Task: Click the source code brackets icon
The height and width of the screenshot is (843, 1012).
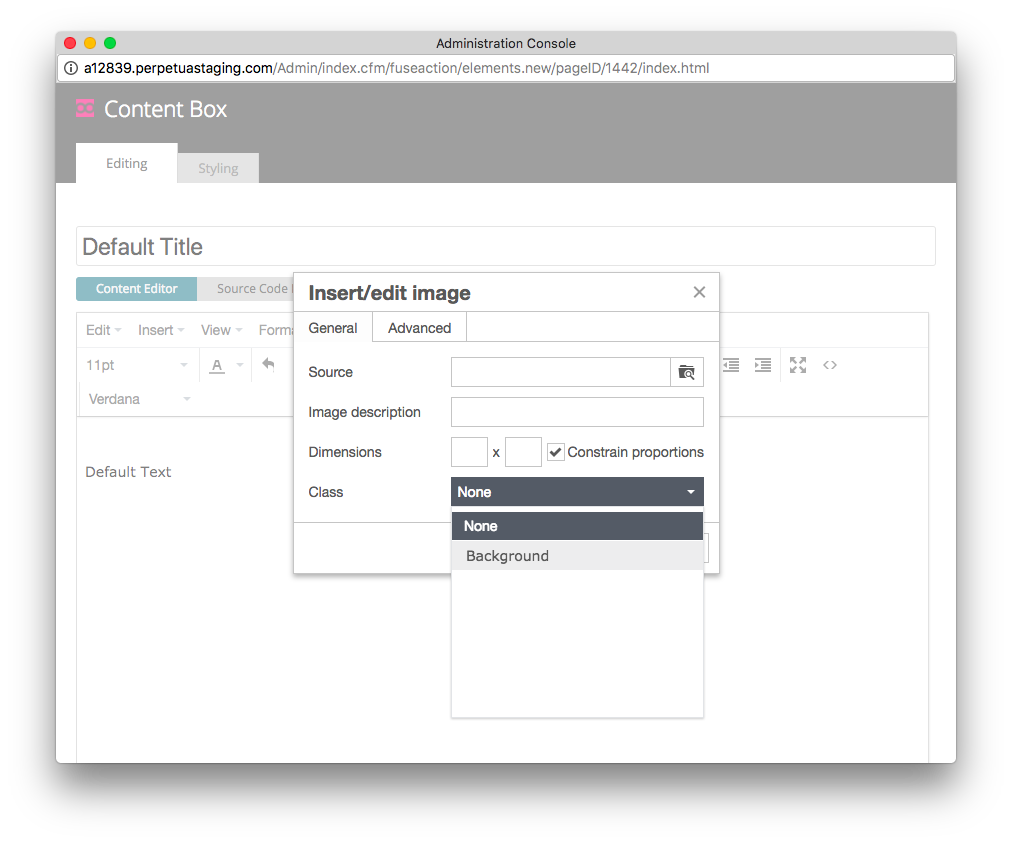Action: [830, 365]
